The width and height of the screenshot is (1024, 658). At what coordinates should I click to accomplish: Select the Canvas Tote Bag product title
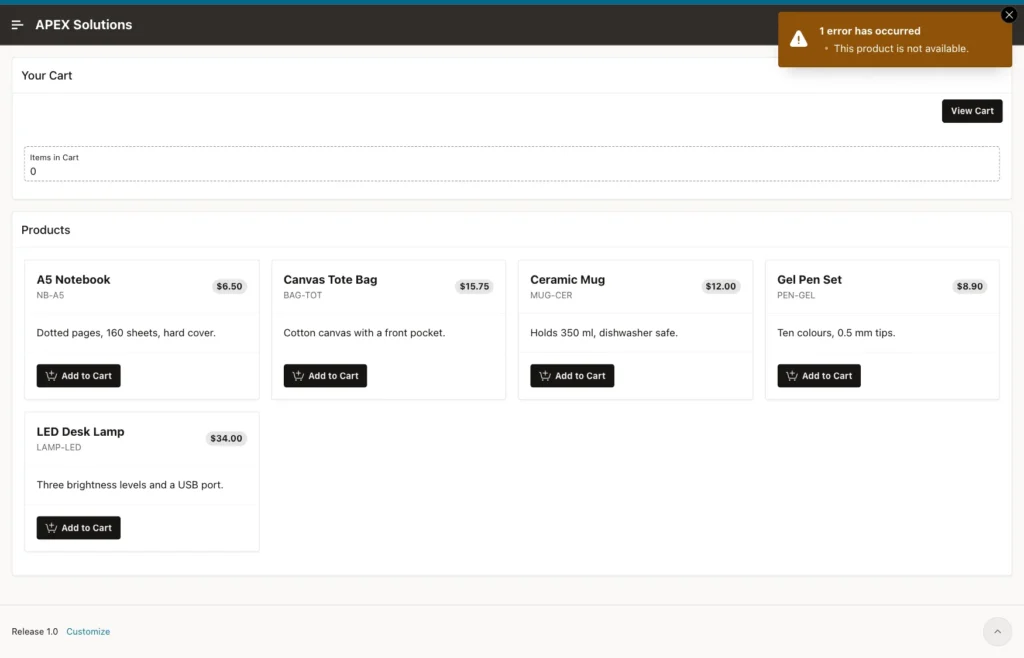click(330, 279)
